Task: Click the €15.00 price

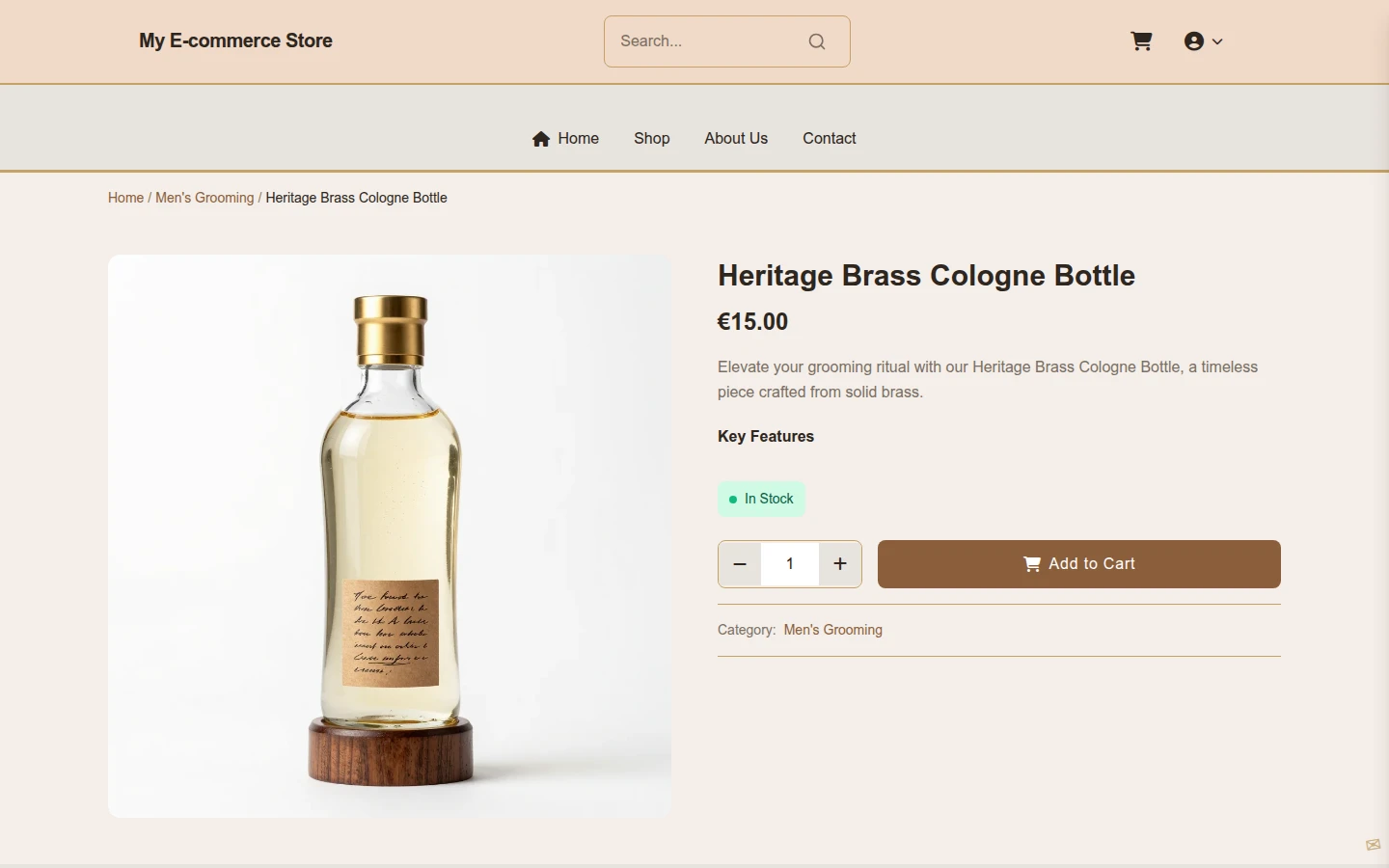Action: point(752,322)
